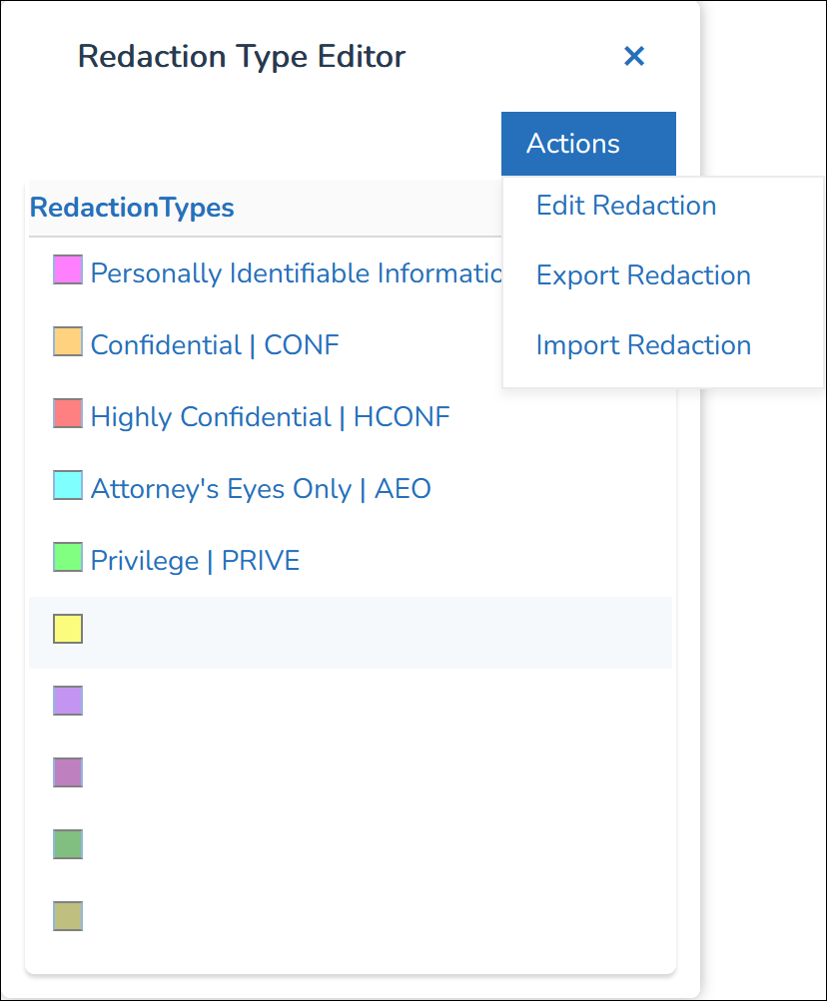Viewport: 827px width, 1001px height.
Task: Open the Actions dropdown button
Action: coord(588,144)
